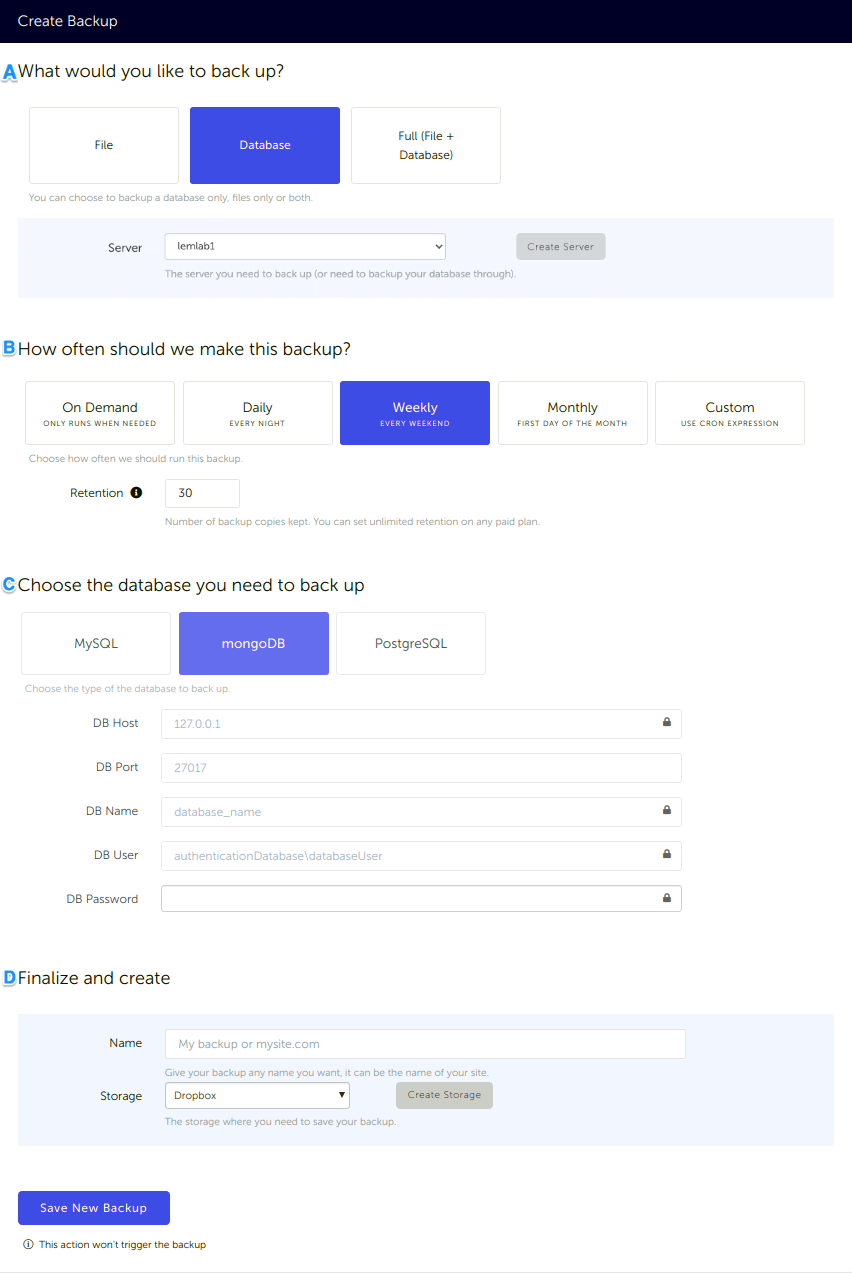Screen dimensions: 852x1273
Task: Click the Retention info icon
Action: (x=137, y=493)
